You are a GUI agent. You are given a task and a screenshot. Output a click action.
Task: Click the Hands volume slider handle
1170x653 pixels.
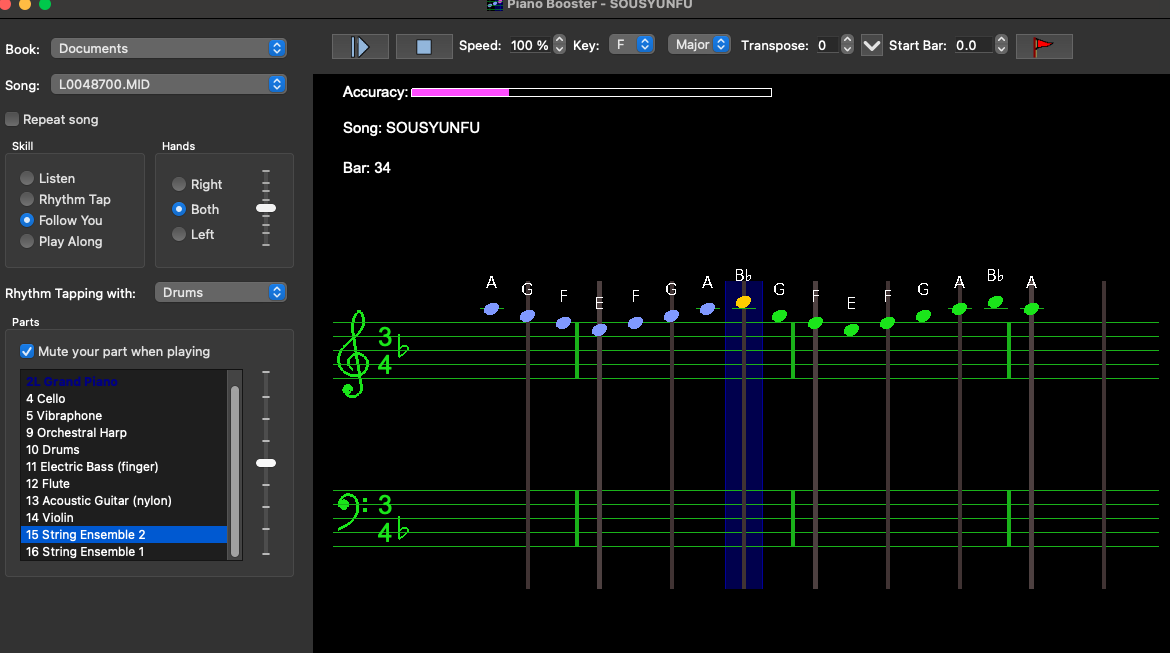[x=266, y=208]
